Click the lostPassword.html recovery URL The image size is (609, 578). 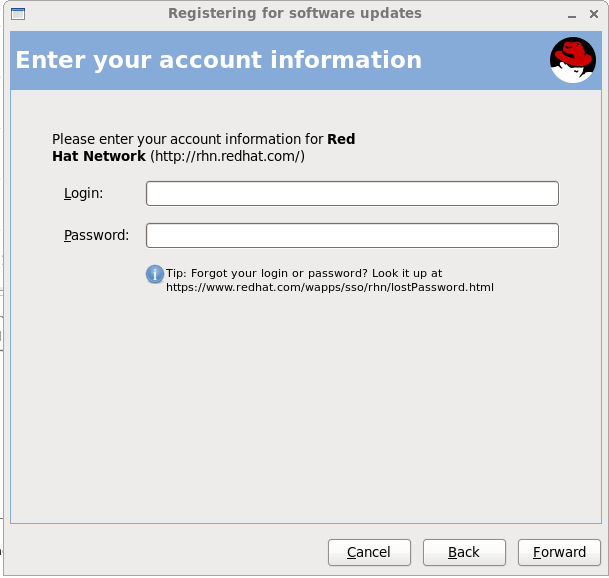[330, 287]
